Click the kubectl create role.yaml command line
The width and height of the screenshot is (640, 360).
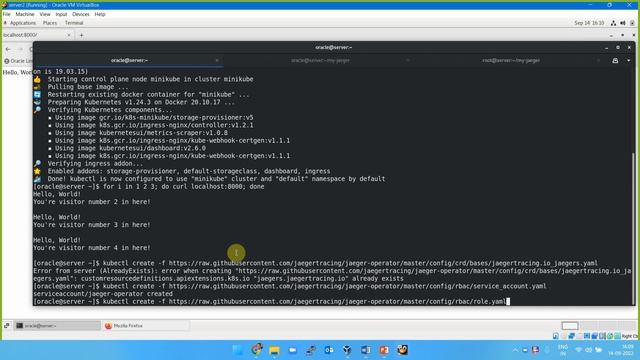[271, 302]
